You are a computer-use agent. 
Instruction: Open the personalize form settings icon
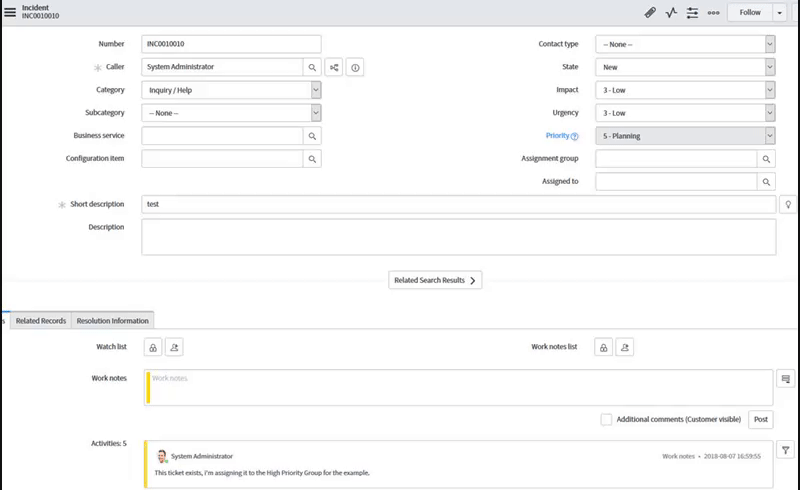pyautogui.click(x=692, y=13)
